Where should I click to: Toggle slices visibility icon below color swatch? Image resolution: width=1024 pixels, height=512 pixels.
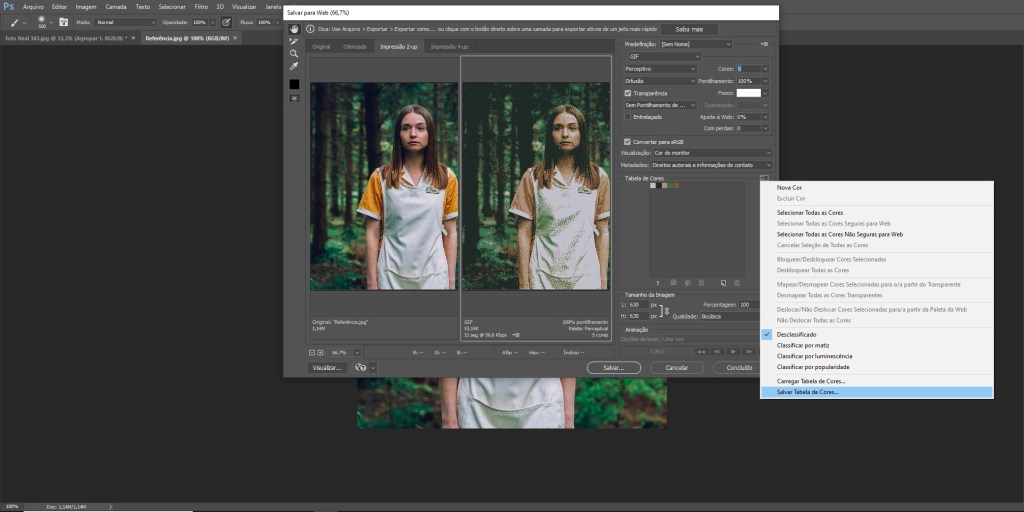(294, 98)
